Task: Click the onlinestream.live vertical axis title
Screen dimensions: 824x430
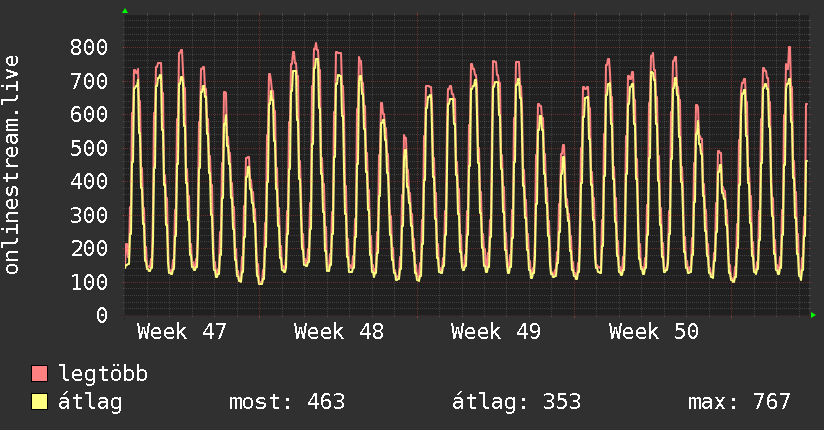Action: pos(12,165)
